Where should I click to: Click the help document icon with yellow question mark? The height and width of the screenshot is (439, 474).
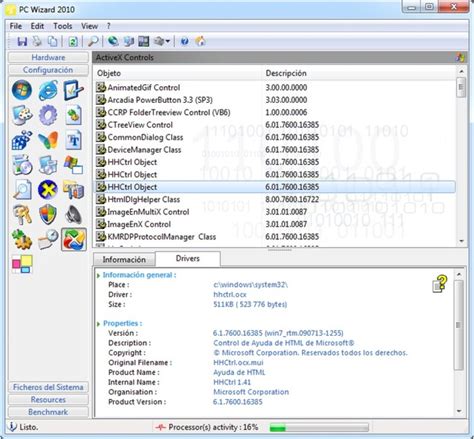[440, 284]
